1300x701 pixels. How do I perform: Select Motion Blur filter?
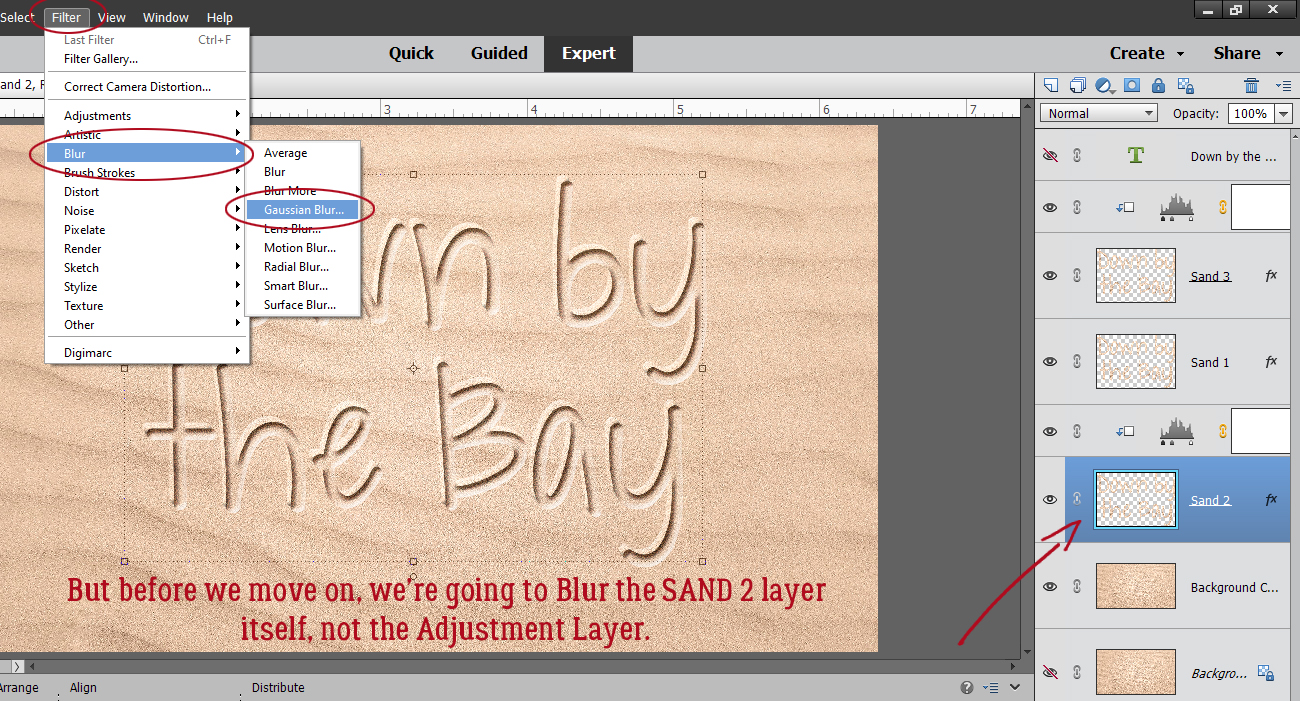303,247
